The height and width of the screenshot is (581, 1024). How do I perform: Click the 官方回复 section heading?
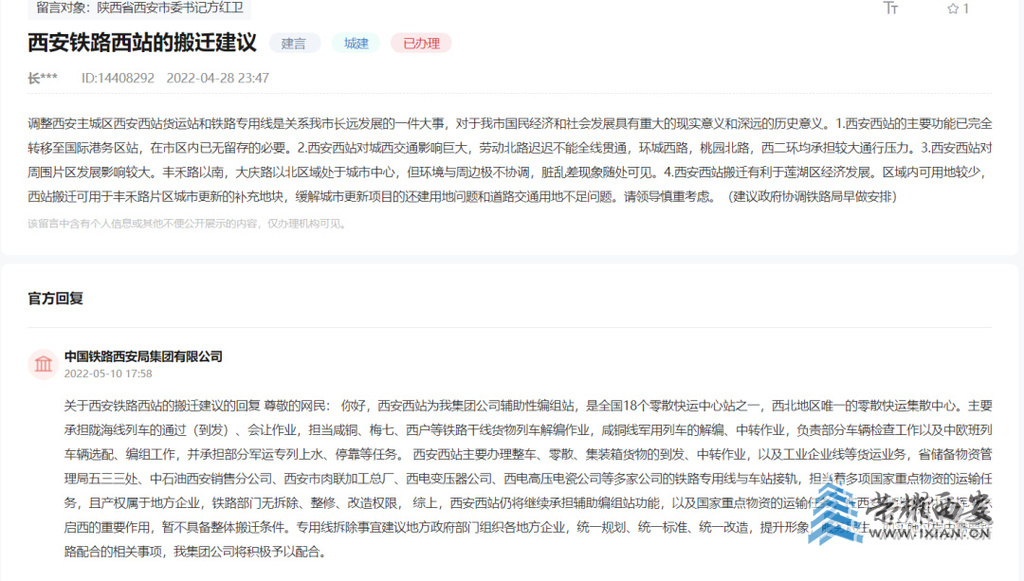(56, 298)
